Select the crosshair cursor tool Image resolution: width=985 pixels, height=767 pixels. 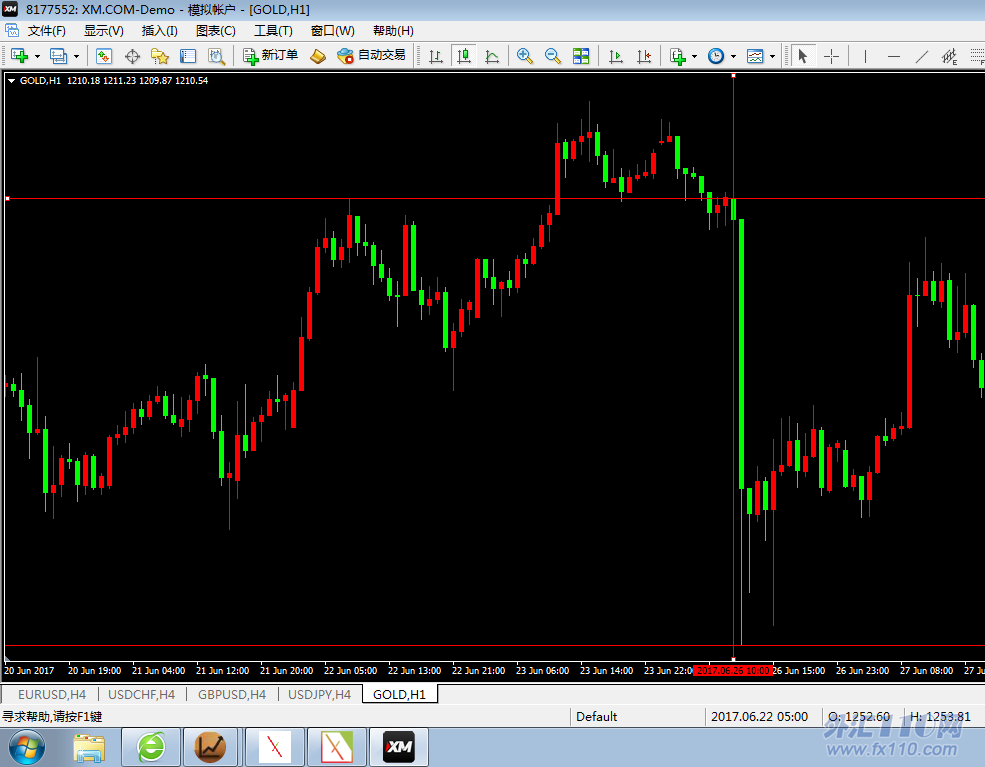tap(831, 56)
